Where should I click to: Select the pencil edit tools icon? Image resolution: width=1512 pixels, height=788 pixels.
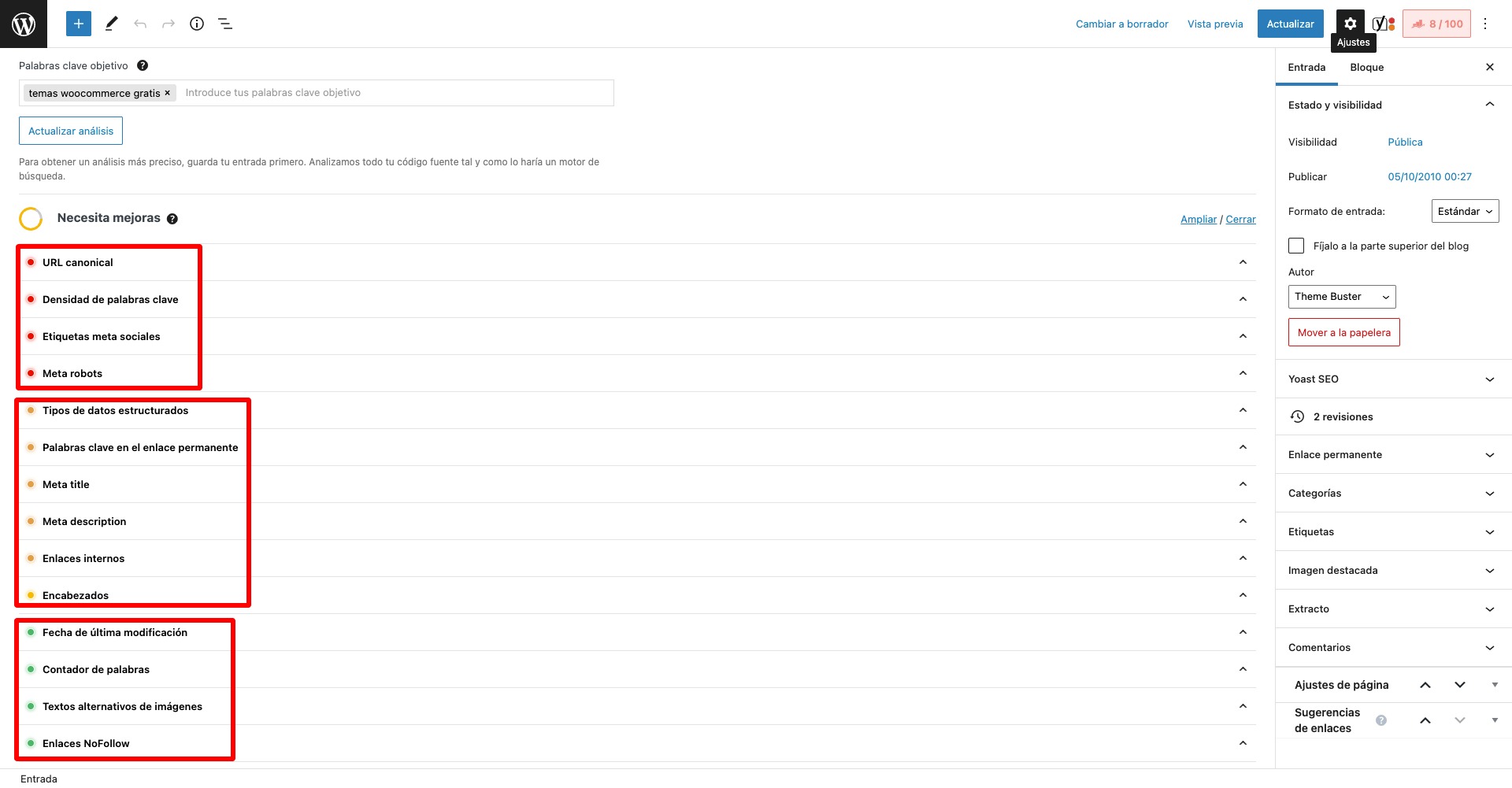111,24
